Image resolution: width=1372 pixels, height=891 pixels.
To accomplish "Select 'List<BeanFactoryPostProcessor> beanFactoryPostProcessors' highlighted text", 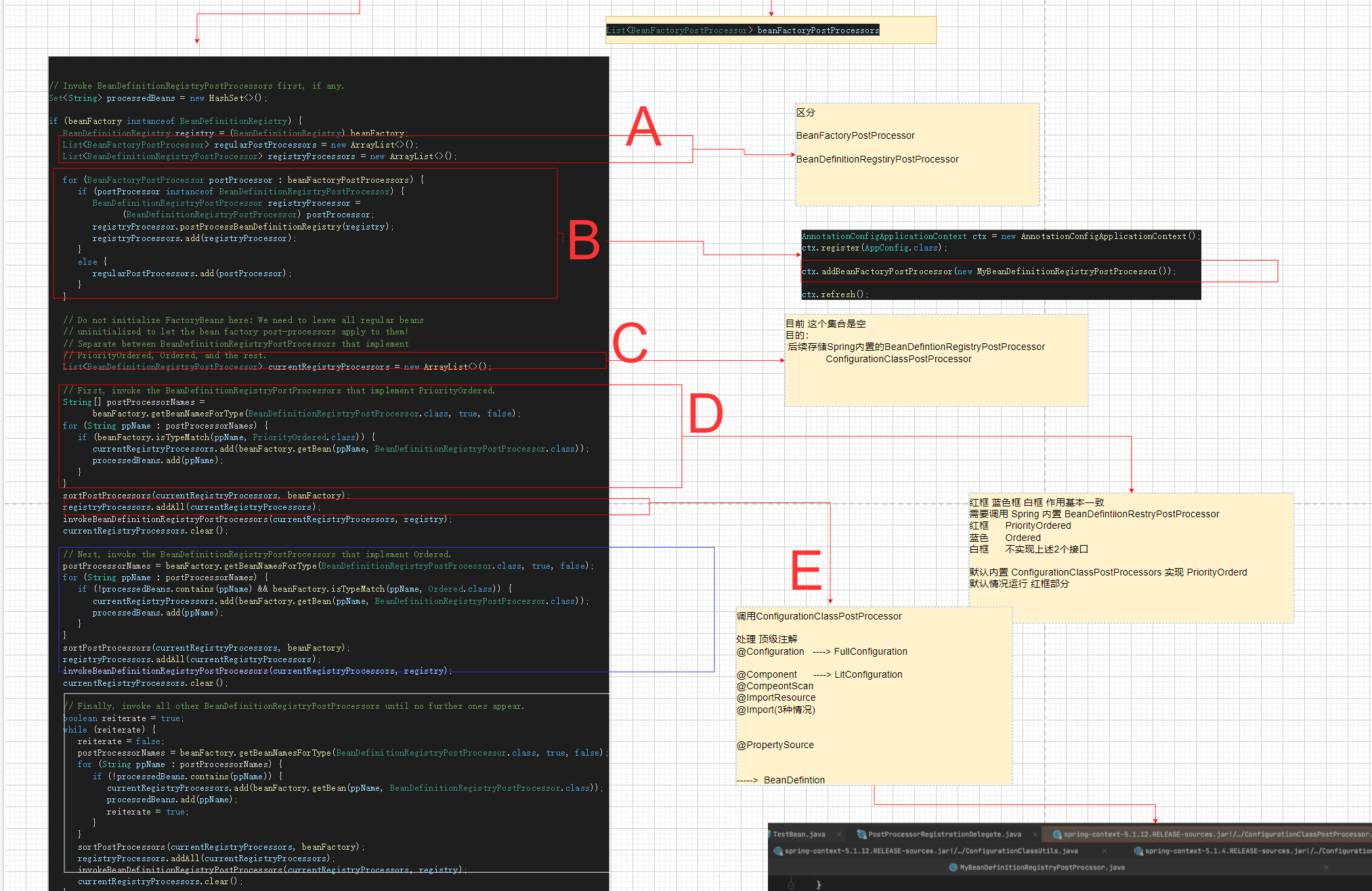I will click(743, 30).
